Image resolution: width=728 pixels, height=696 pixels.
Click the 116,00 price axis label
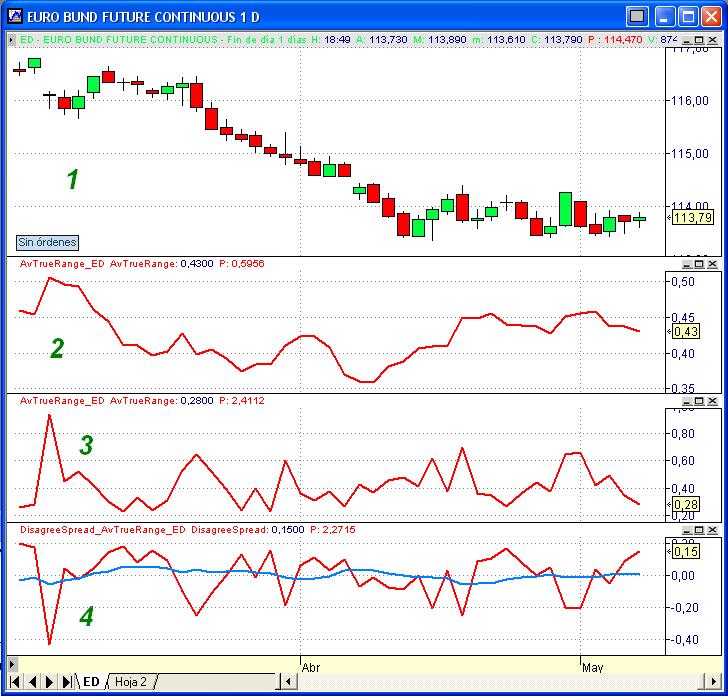pyautogui.click(x=690, y=101)
